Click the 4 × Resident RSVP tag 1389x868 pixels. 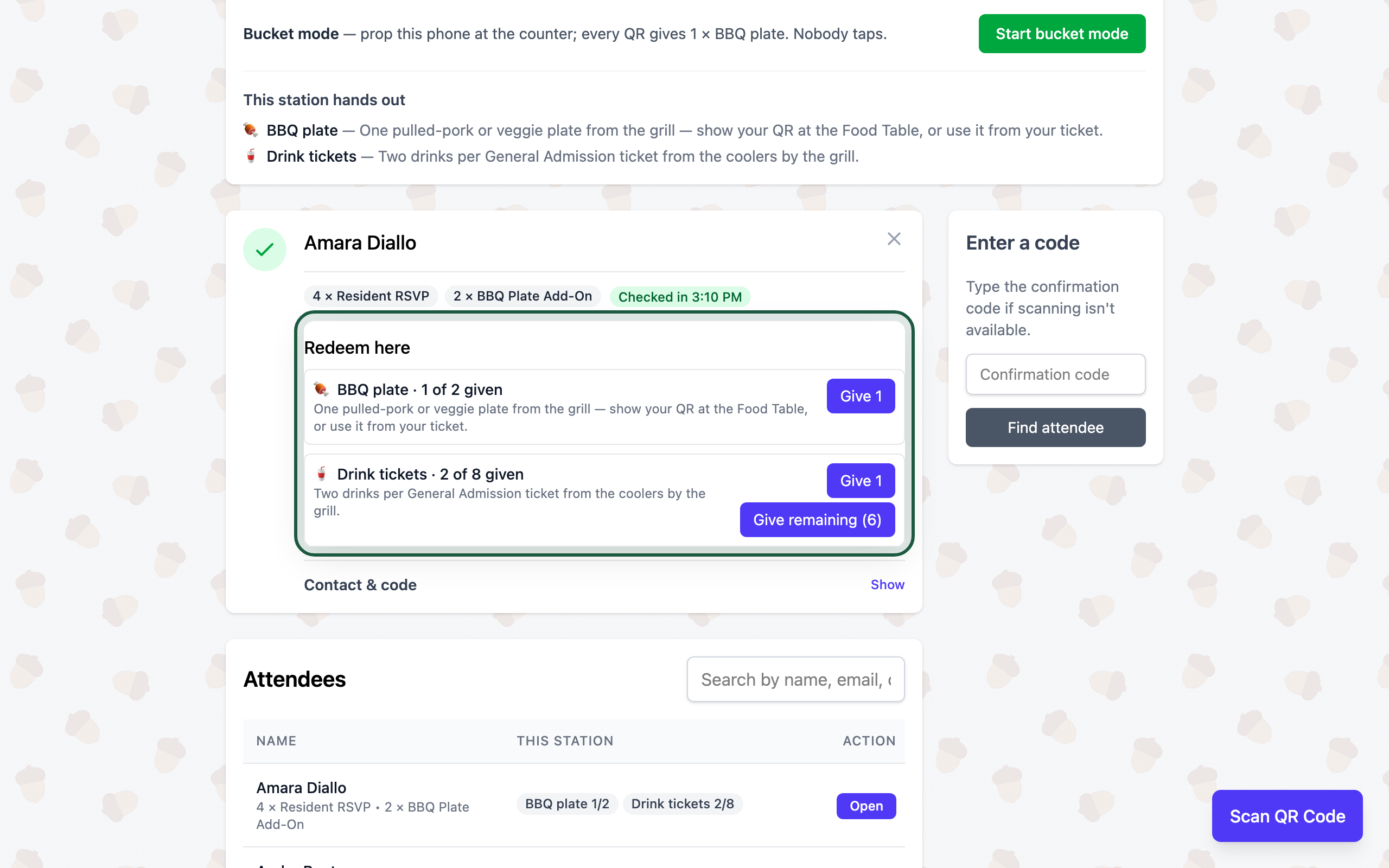pos(371,296)
